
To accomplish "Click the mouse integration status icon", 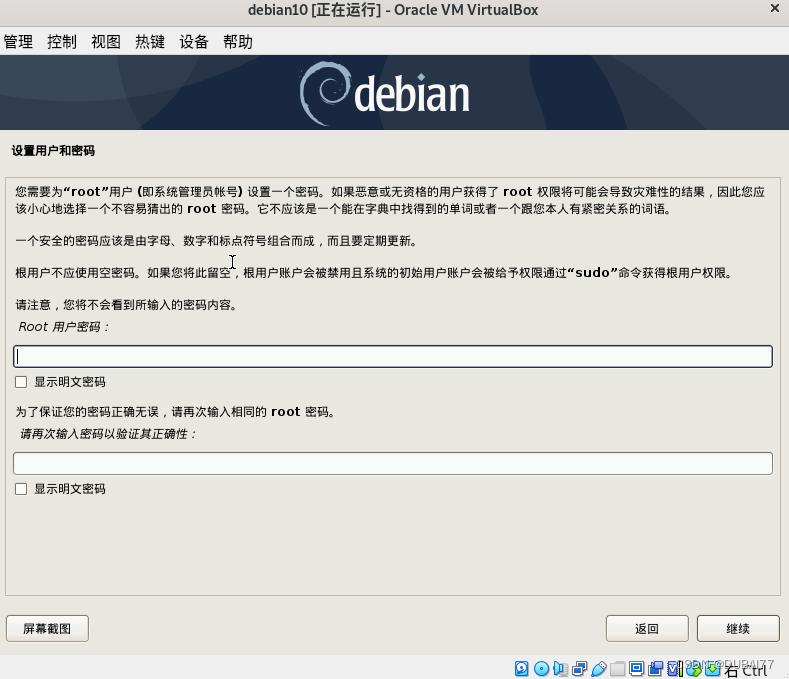I will pos(693,668).
